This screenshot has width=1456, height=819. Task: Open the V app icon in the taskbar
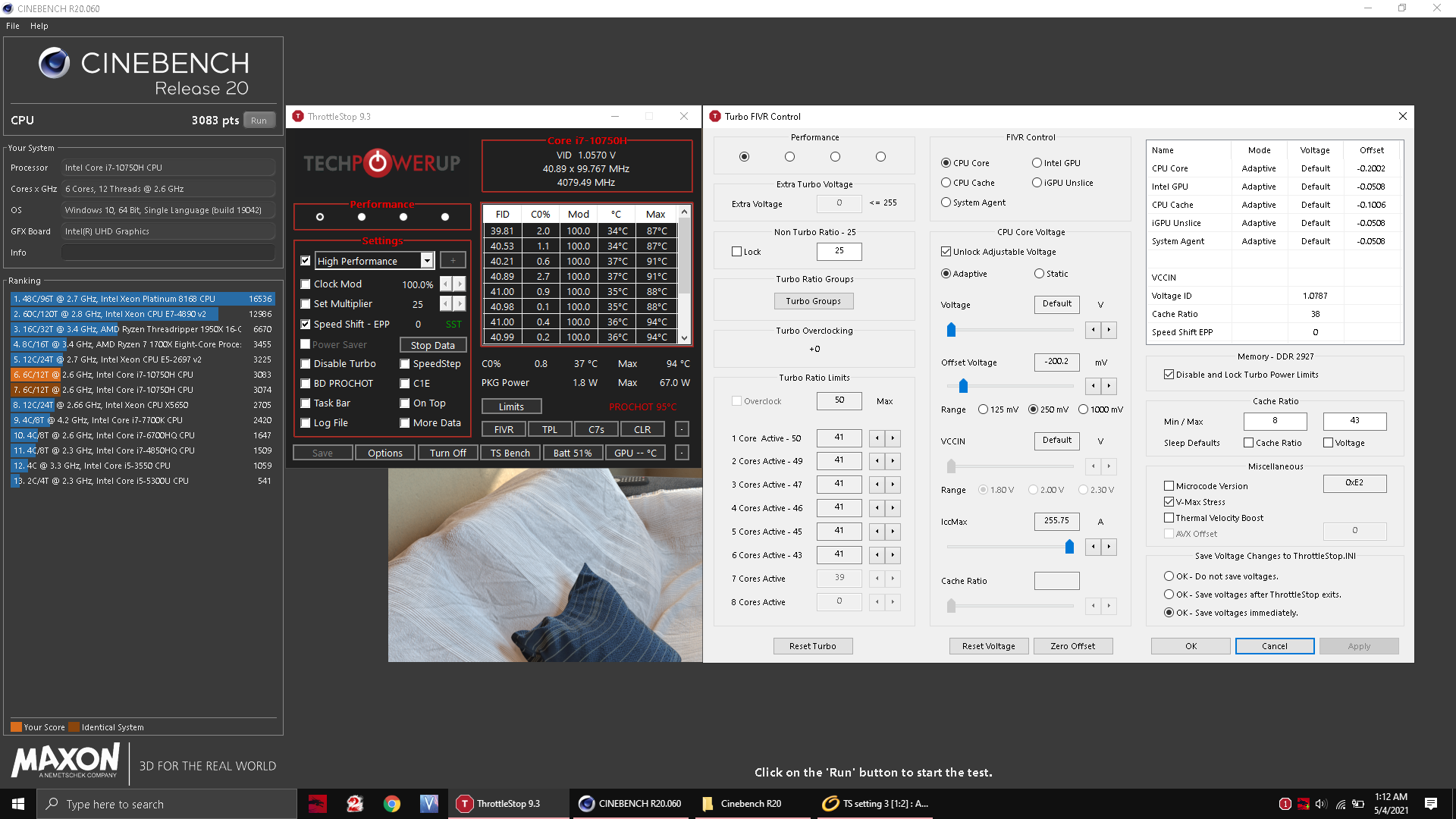(429, 804)
